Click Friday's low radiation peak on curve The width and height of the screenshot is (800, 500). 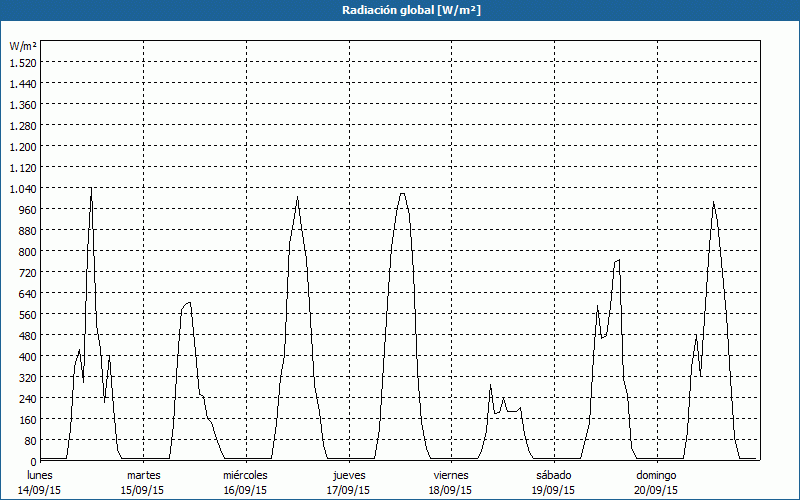coord(490,385)
